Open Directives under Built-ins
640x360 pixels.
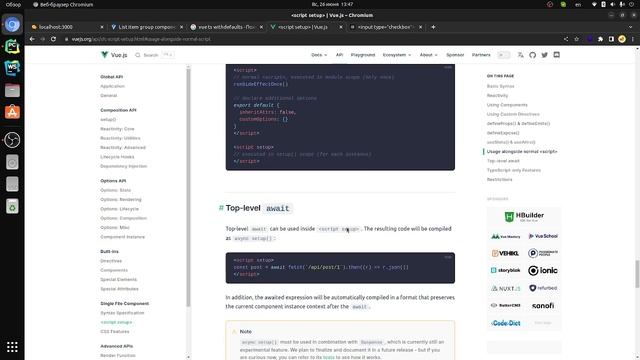[111, 261]
